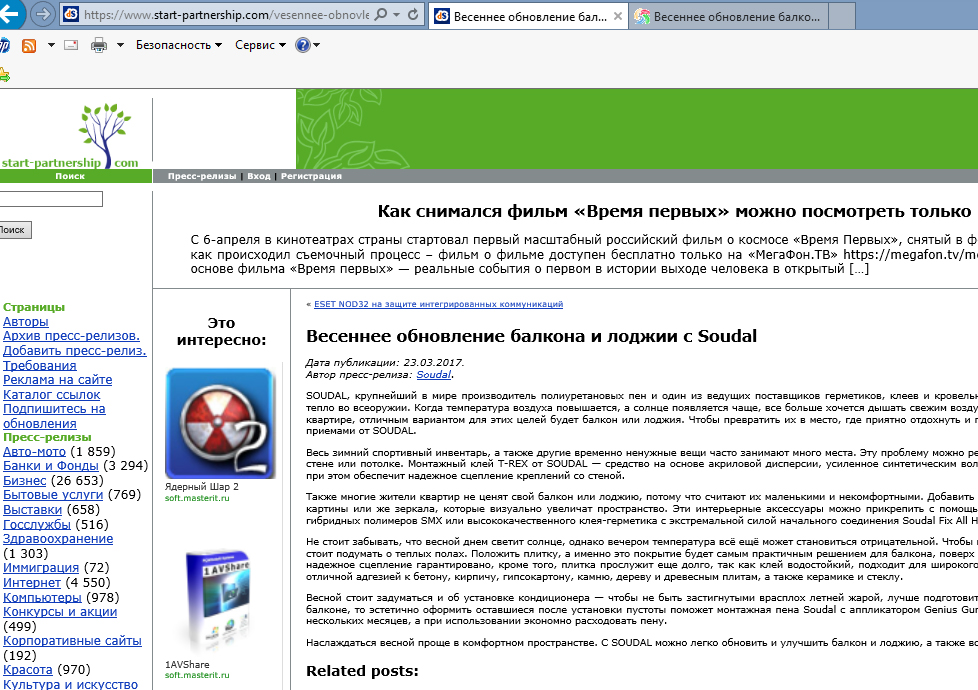Open the Архив пресс-релизов link
Viewport: 978px width, 690px height.
coord(71,336)
